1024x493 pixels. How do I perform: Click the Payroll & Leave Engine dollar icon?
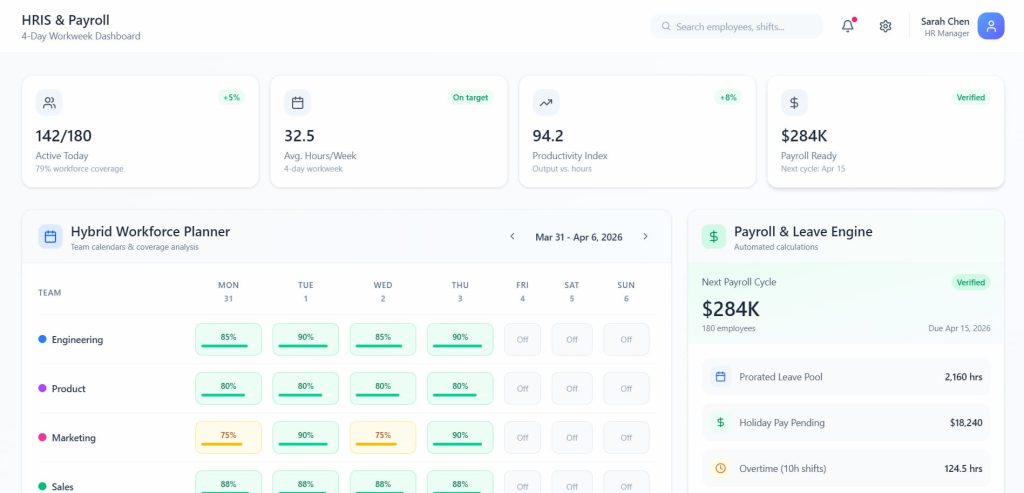pyautogui.click(x=713, y=237)
